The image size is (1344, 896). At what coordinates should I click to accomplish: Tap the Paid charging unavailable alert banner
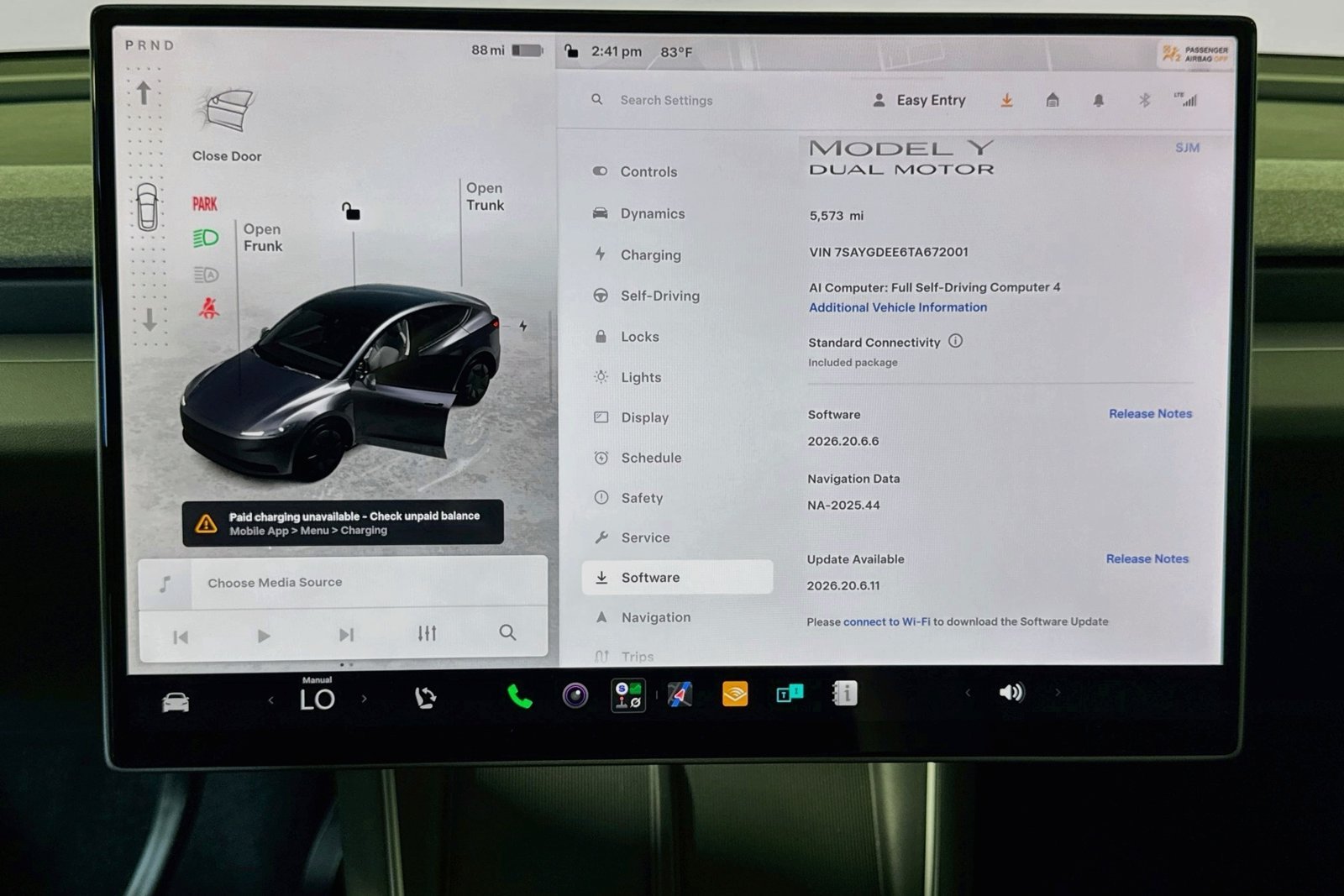pyautogui.click(x=343, y=523)
